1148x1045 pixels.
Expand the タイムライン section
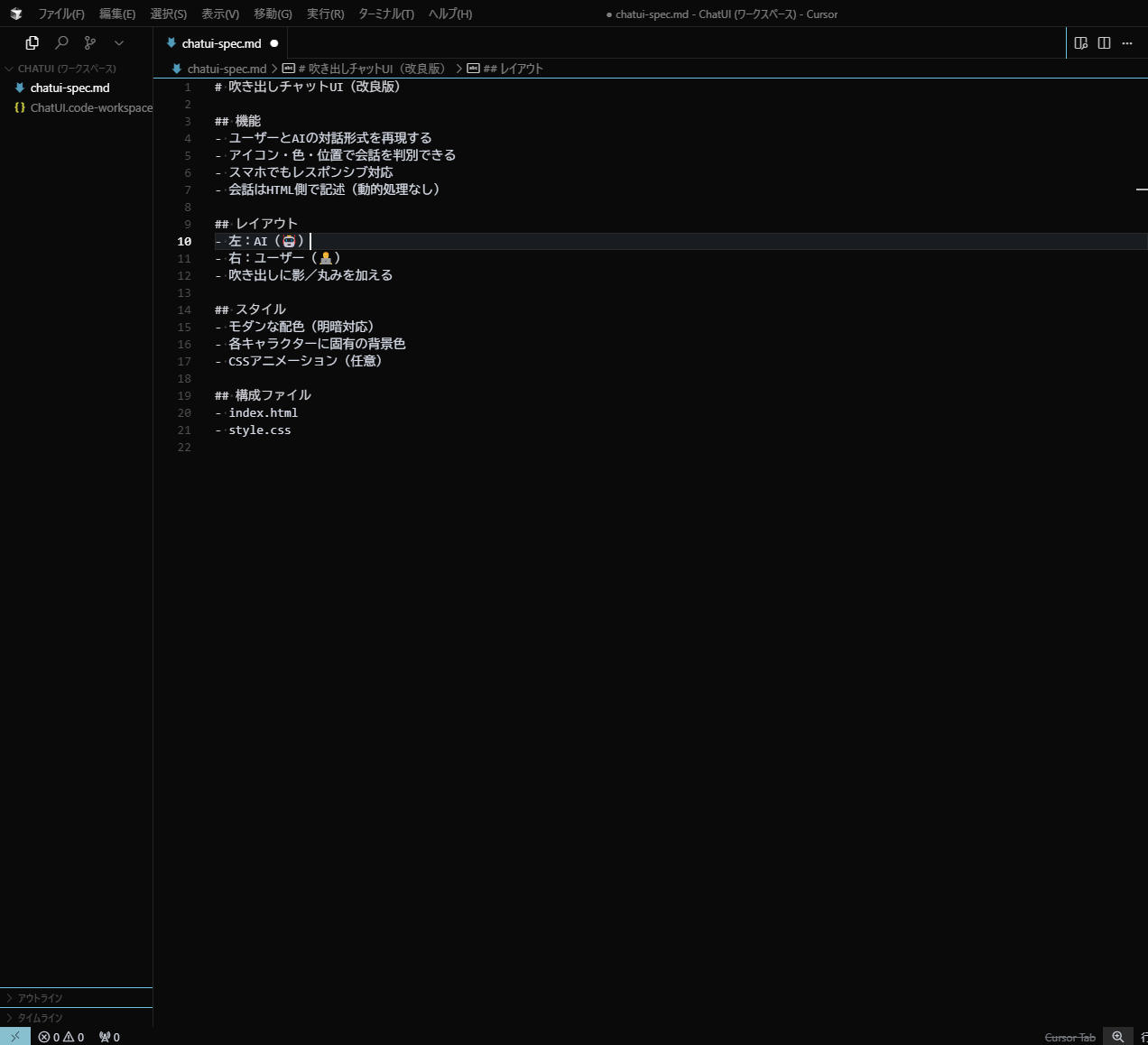(40, 1018)
